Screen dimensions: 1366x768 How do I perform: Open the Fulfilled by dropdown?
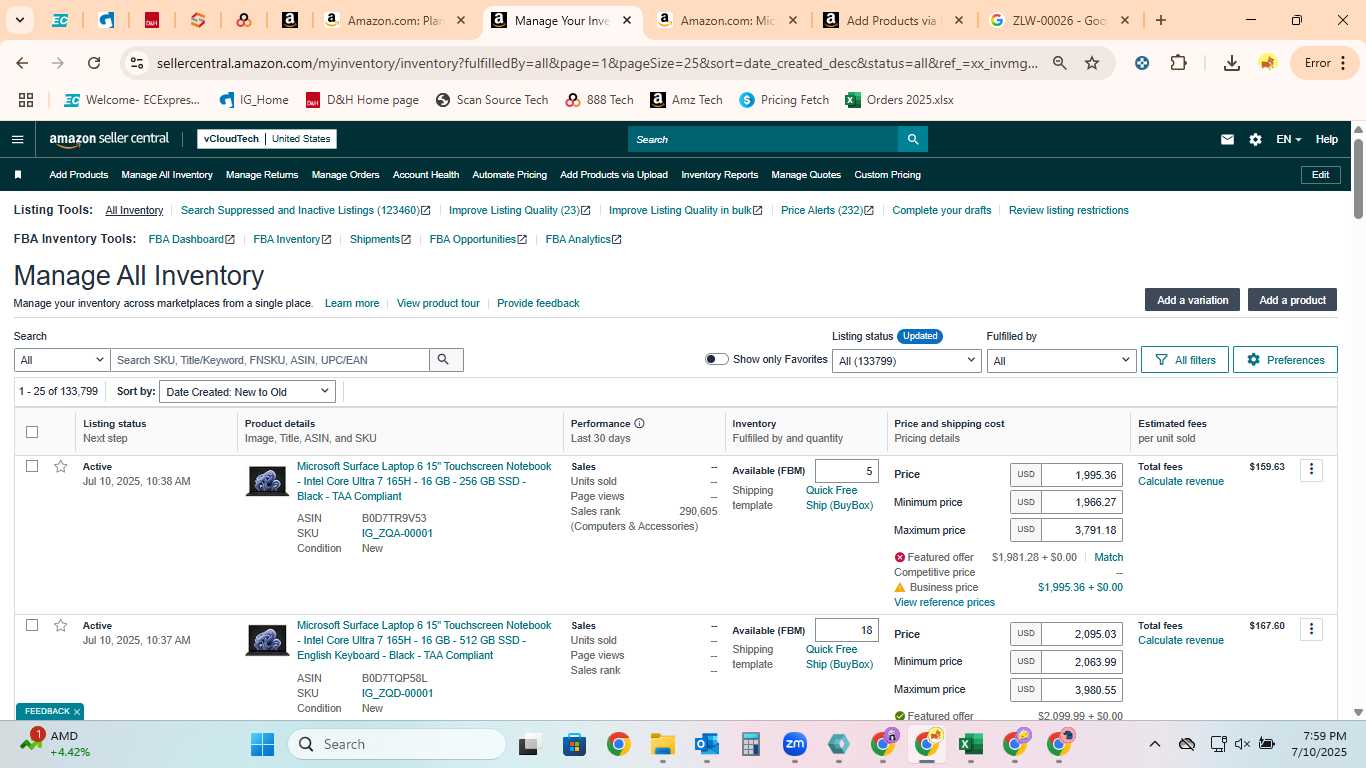1061,360
